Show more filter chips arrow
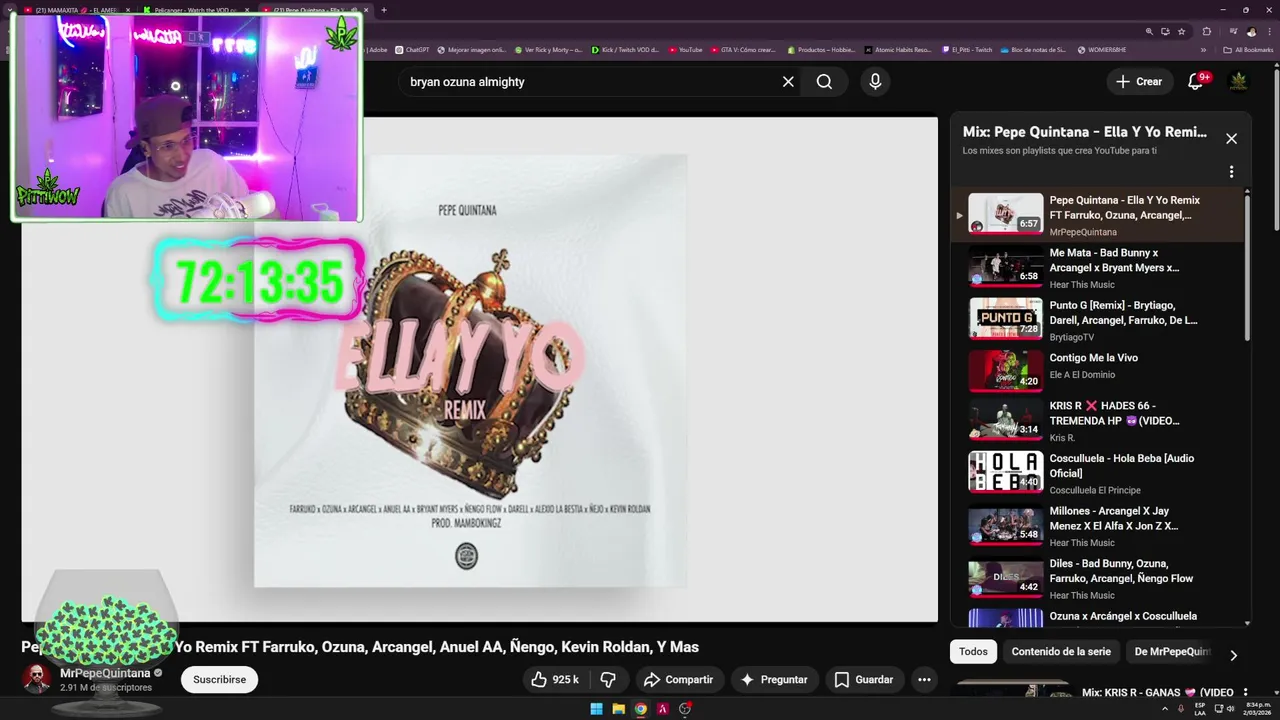The height and width of the screenshot is (720, 1280). 1233,655
